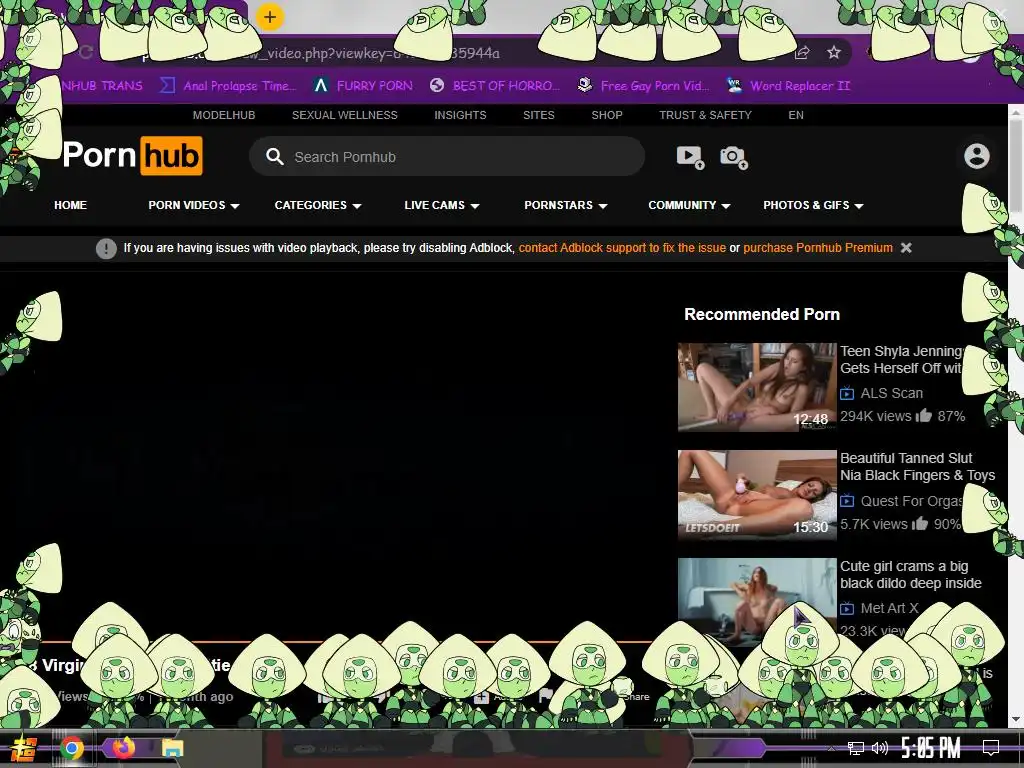Click the share page icon in the address bar
Viewport: 1024px width, 768px height.
[x=802, y=53]
